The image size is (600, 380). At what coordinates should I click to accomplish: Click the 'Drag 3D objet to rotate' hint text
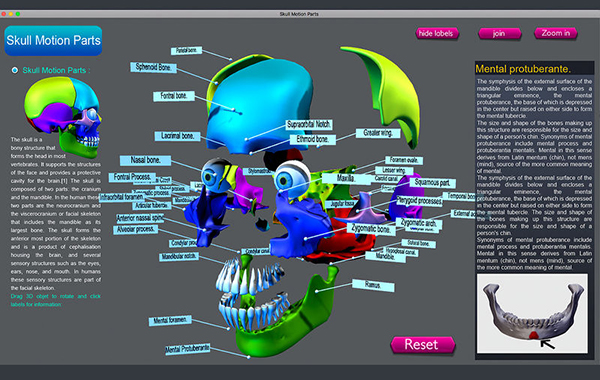[x=55, y=300]
